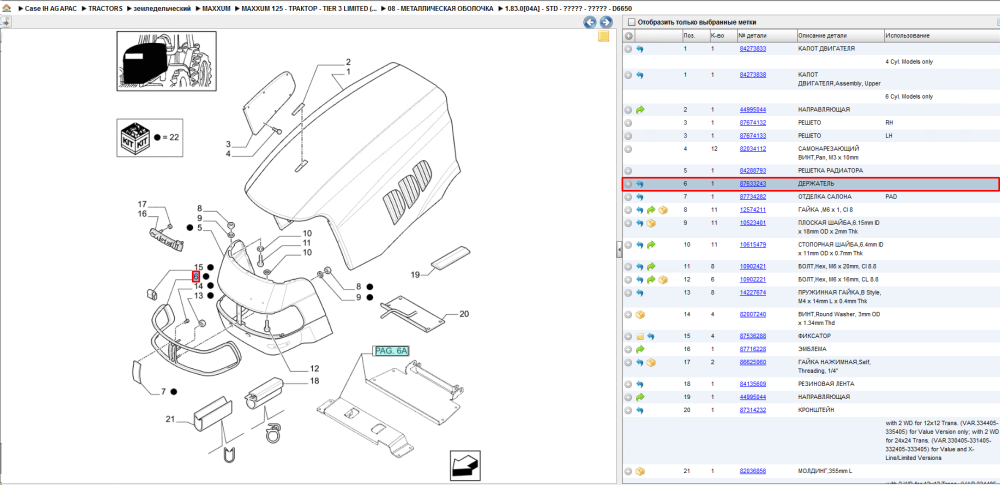
Task: Toggle mark circle in РЕШЕТКА РАДИАТОРА row
Action: 628,170
